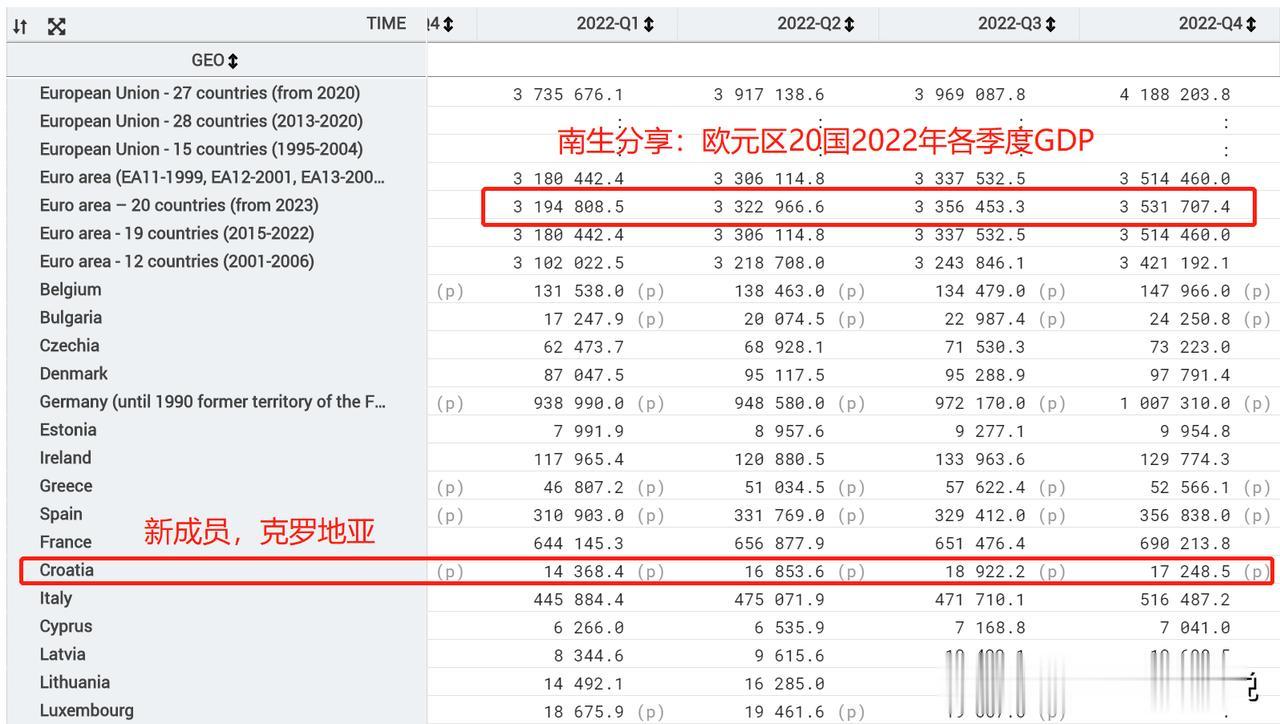
Task: Click the expand fullscreen table icon
Action: point(56,27)
